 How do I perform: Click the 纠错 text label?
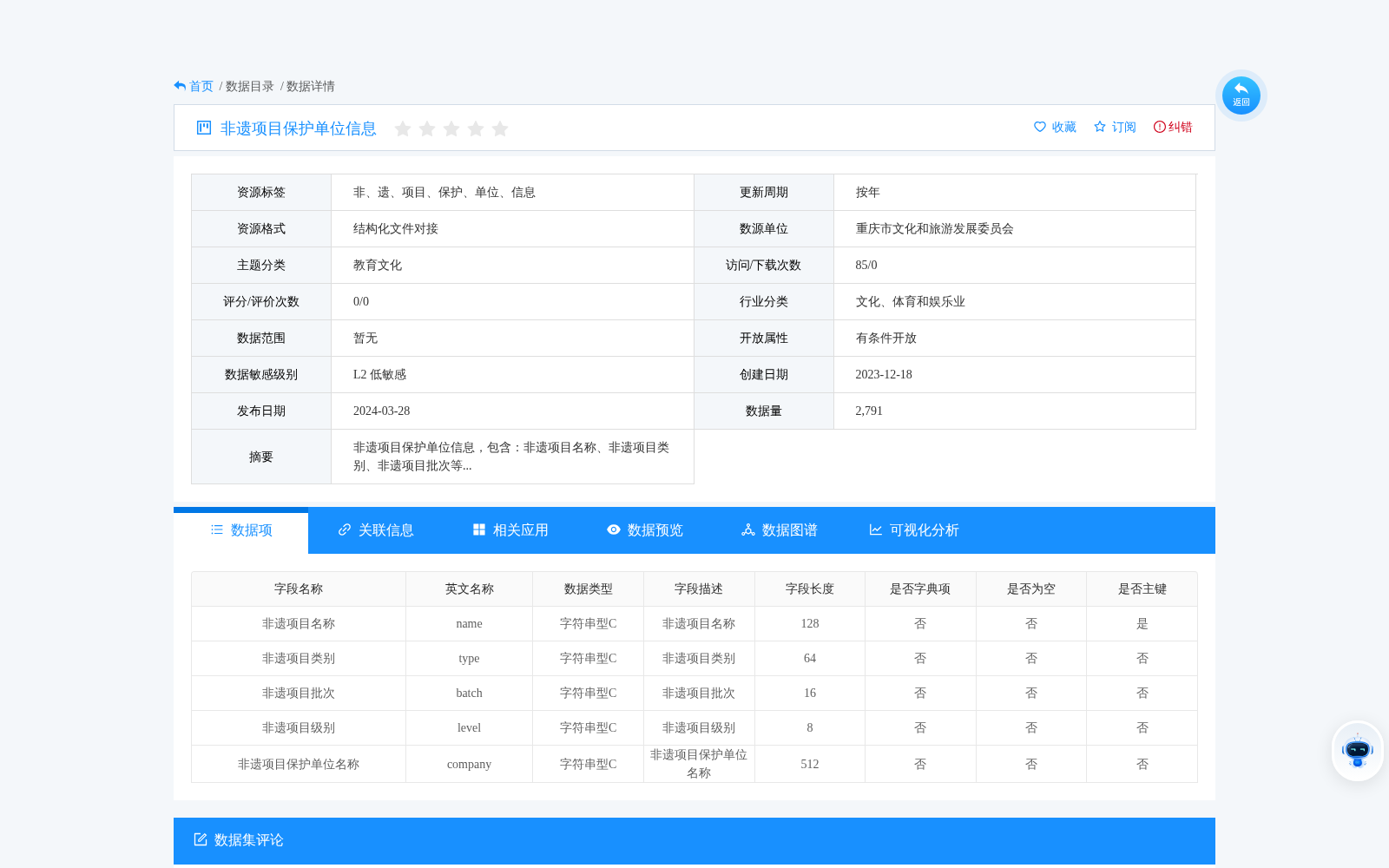coord(1181,127)
